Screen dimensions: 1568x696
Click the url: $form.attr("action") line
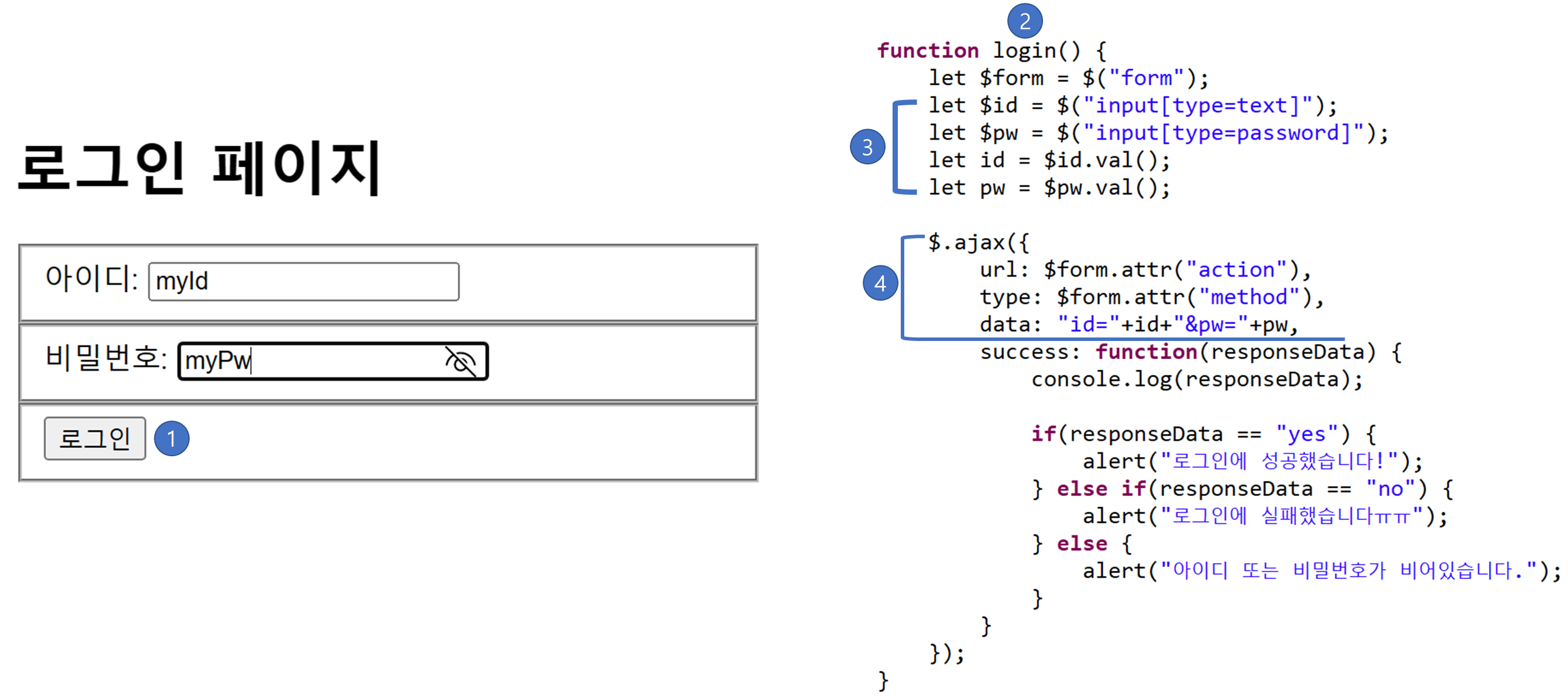point(1144,270)
